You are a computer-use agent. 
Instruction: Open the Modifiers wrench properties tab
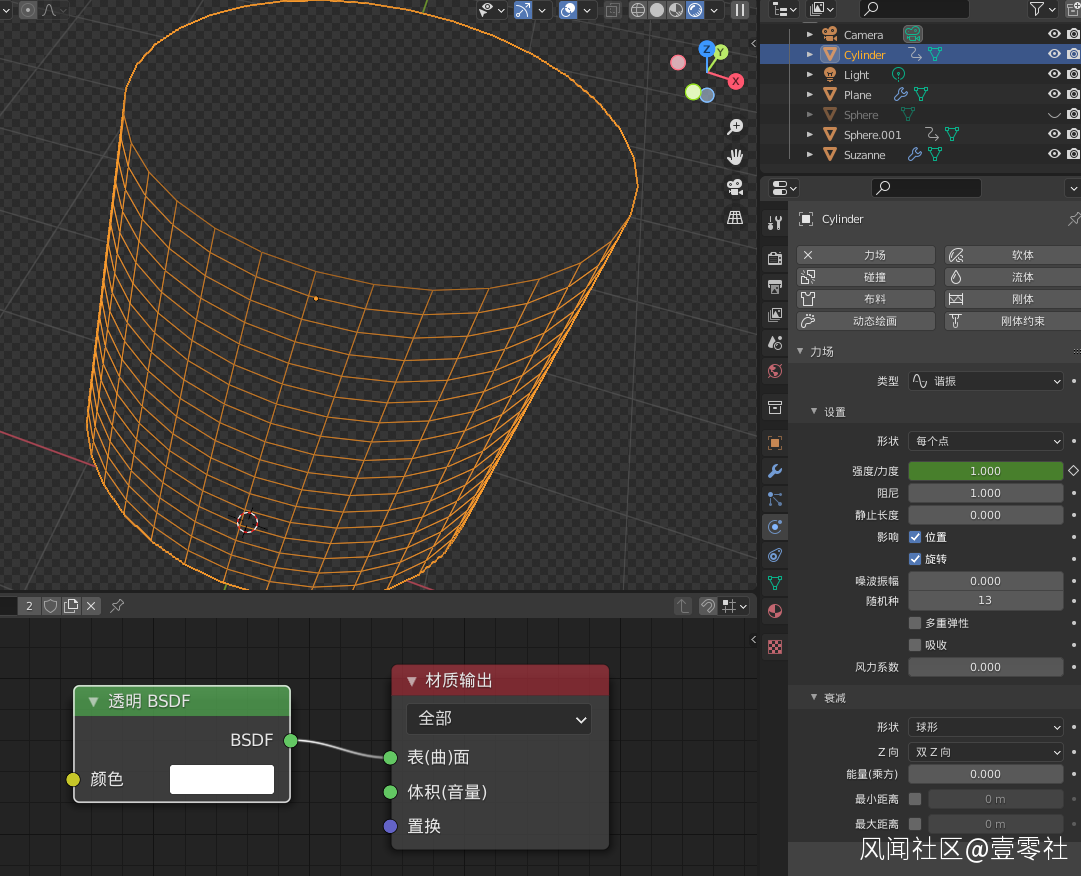pos(775,471)
